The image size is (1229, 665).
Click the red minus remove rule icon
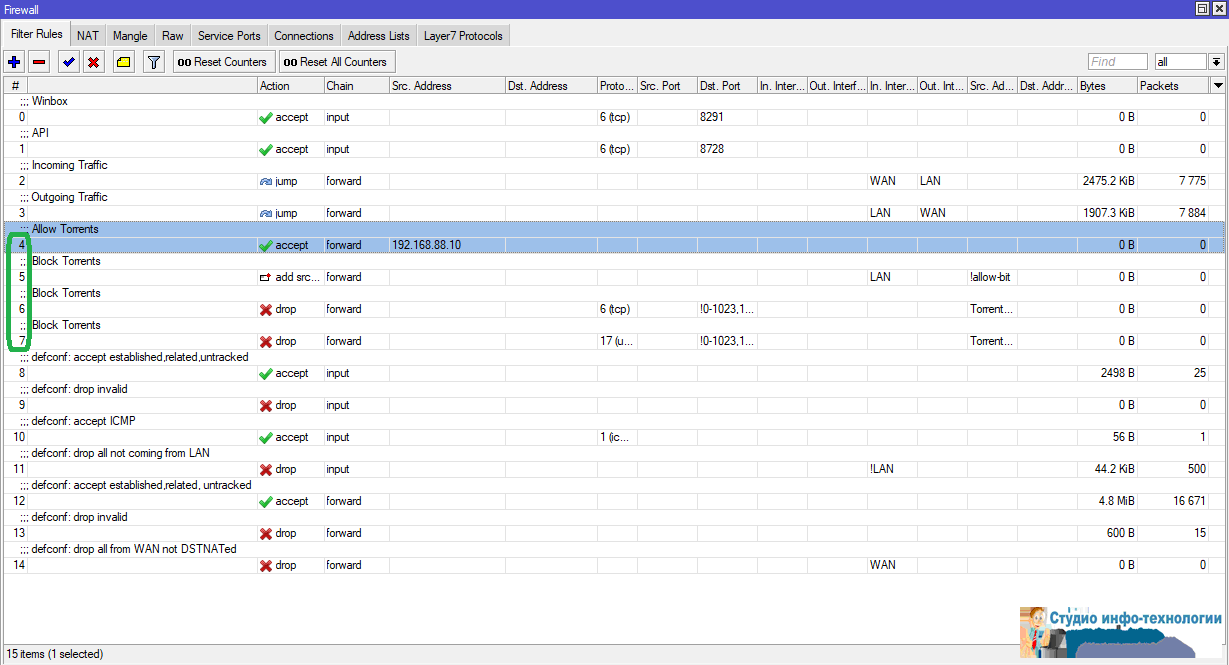39,62
